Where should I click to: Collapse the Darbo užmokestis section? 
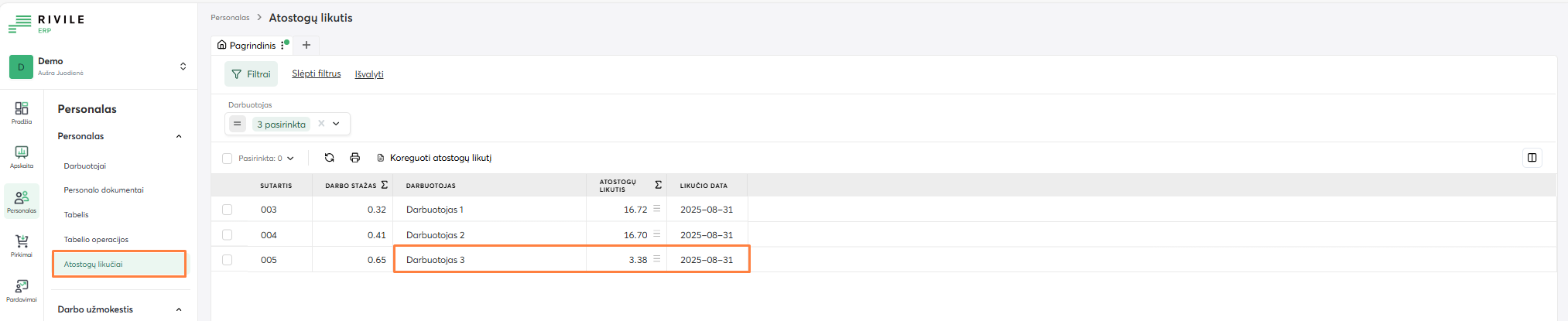pyautogui.click(x=179, y=309)
